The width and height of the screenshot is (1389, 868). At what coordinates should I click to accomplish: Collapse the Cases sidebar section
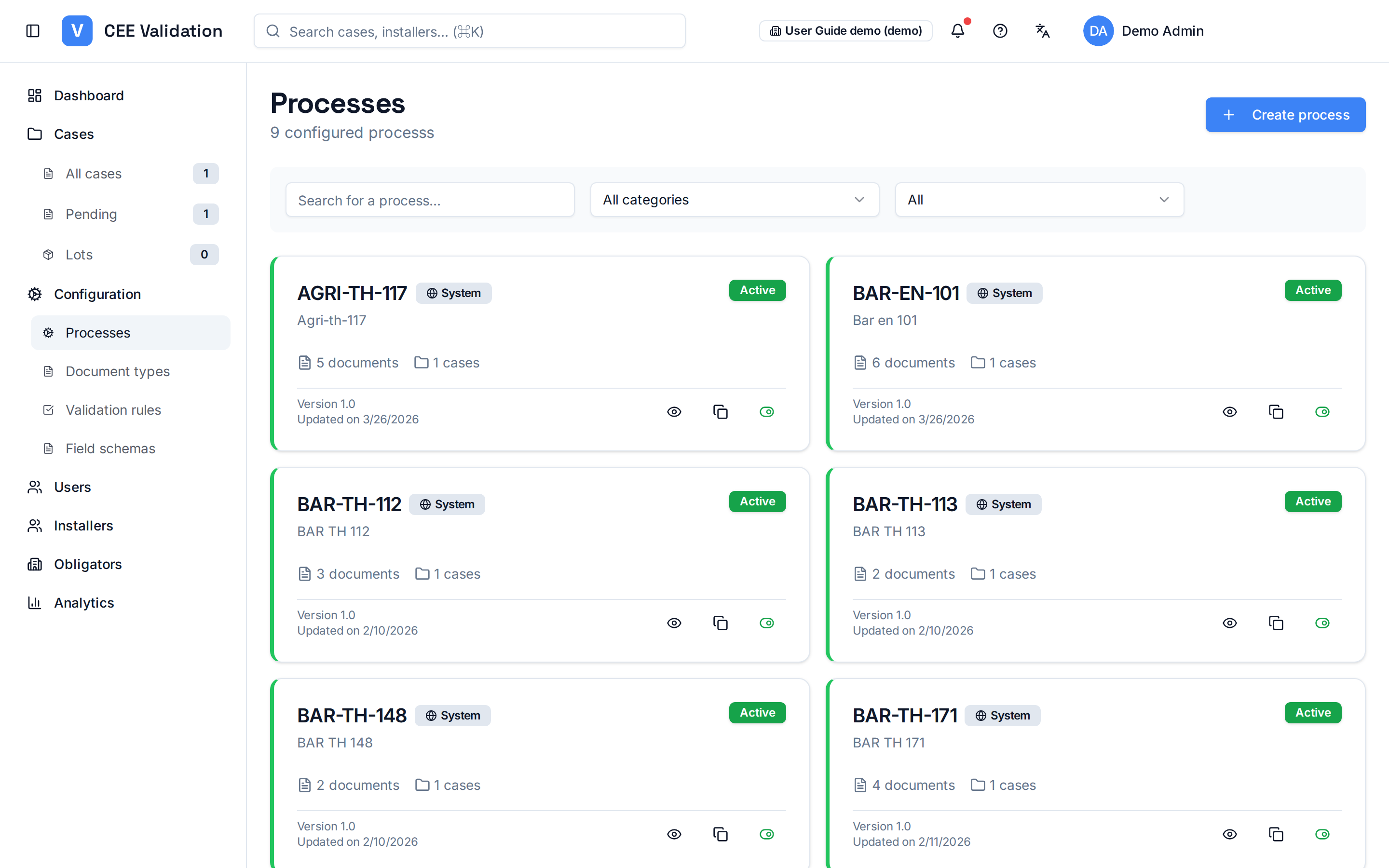pos(123,134)
